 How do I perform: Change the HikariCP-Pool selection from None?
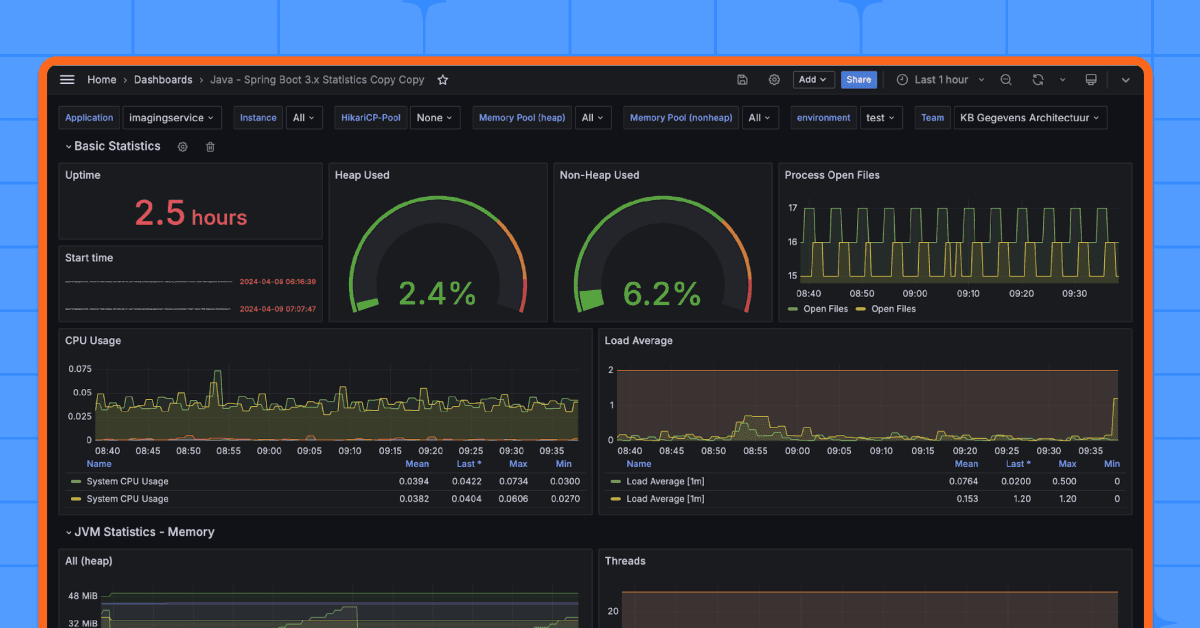click(434, 117)
